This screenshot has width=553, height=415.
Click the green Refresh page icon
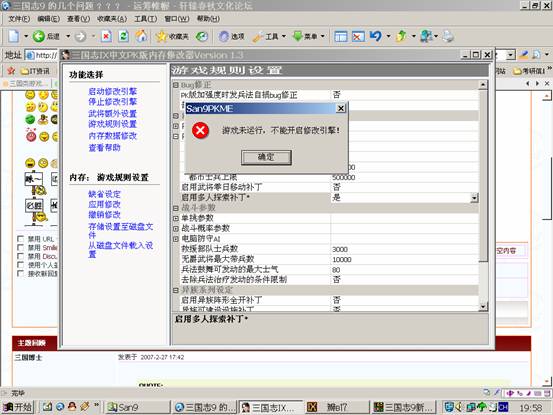(x=123, y=36)
